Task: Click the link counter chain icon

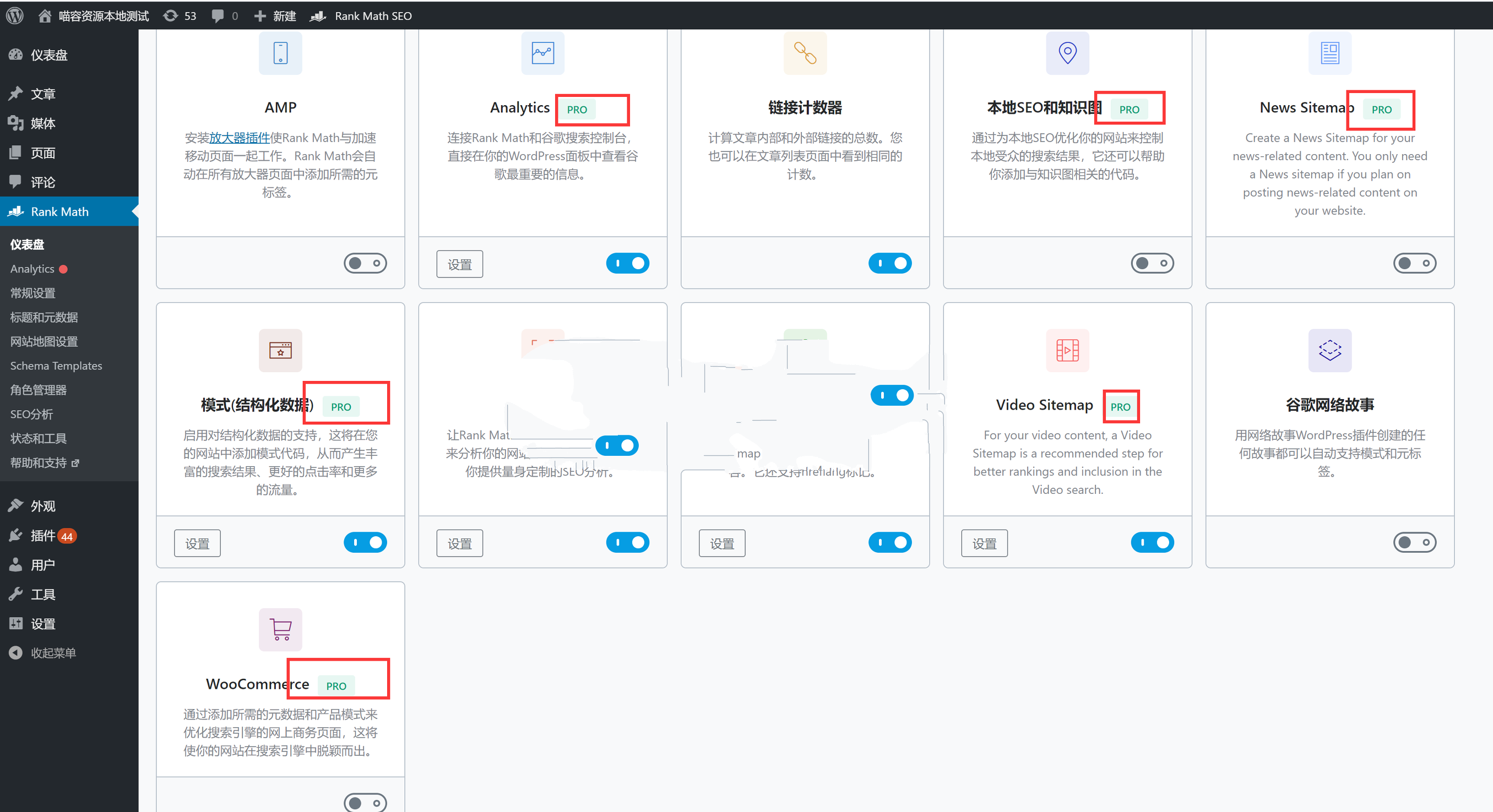Action: (805, 53)
